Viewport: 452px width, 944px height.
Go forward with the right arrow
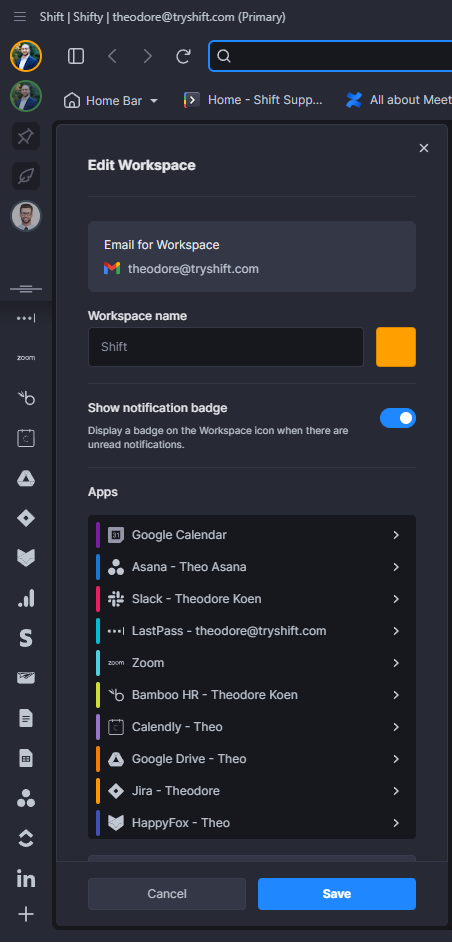click(147, 56)
